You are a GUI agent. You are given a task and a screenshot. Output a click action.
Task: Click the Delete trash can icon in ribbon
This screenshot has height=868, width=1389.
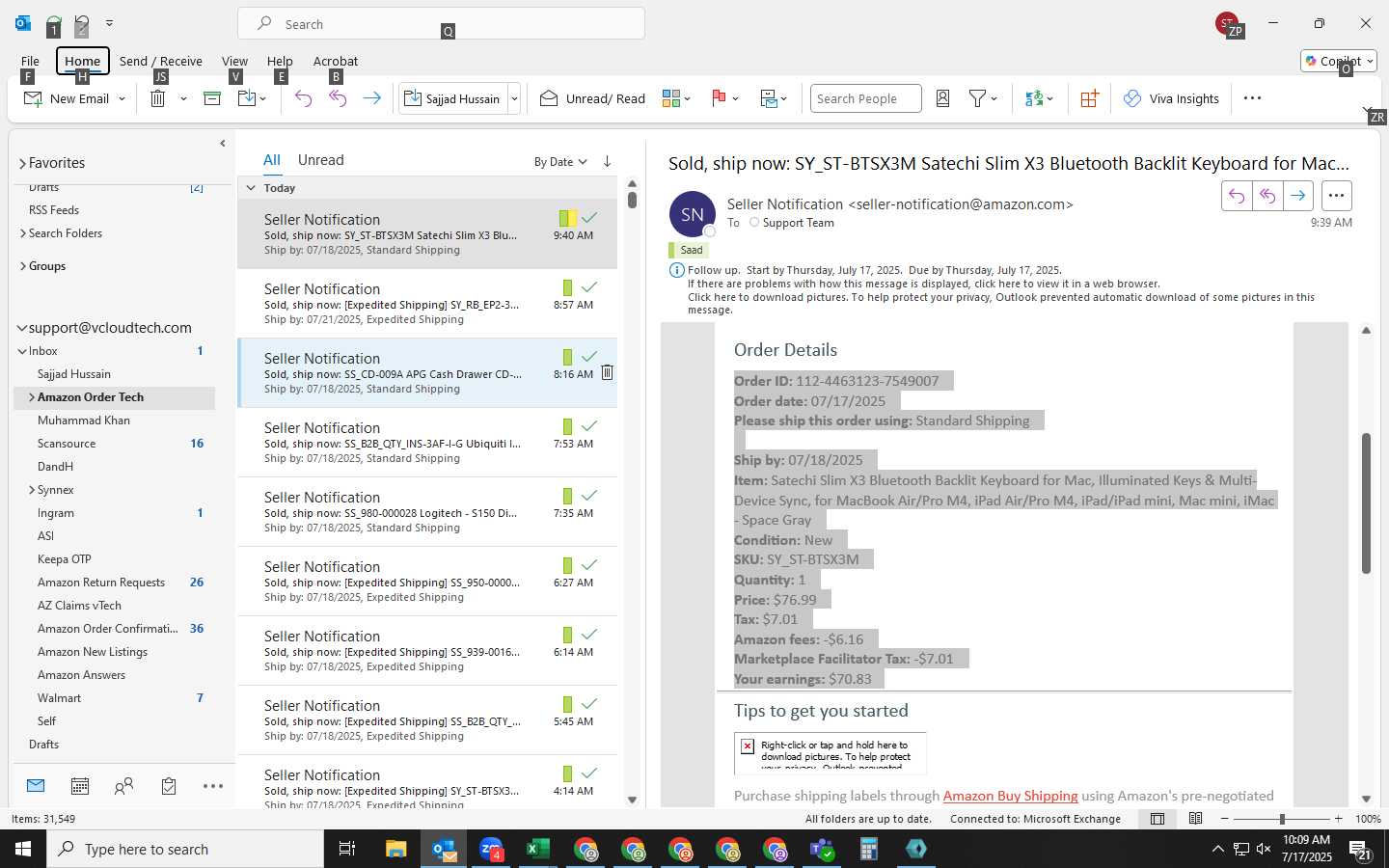pyautogui.click(x=158, y=98)
